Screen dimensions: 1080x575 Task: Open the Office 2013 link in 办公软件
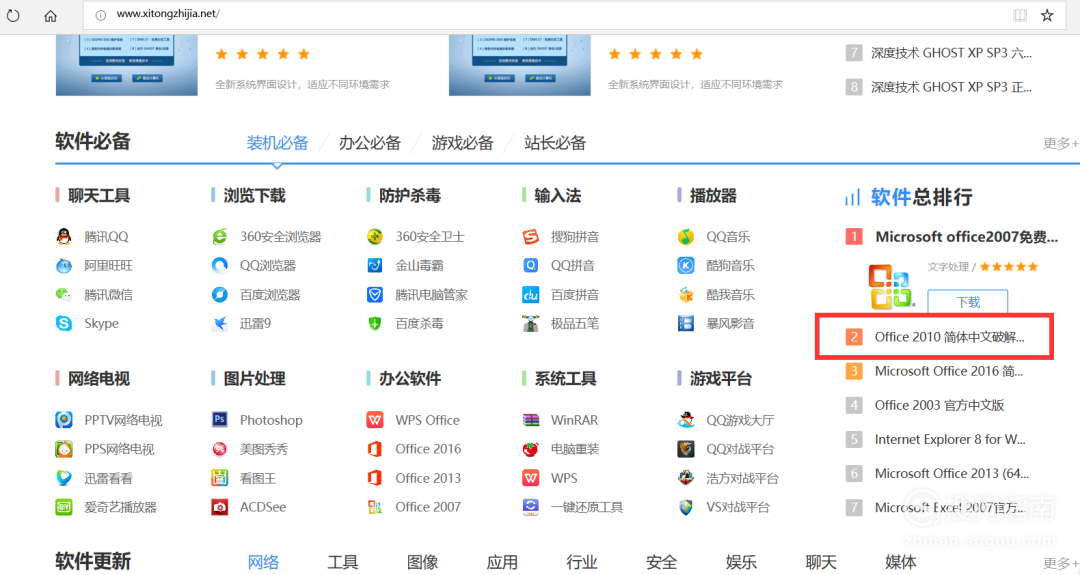click(x=428, y=478)
